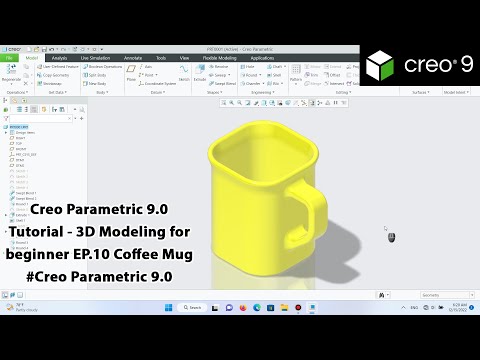Open a file from the quick access toolbar
Screen dimensions: 480x360
(36, 49)
